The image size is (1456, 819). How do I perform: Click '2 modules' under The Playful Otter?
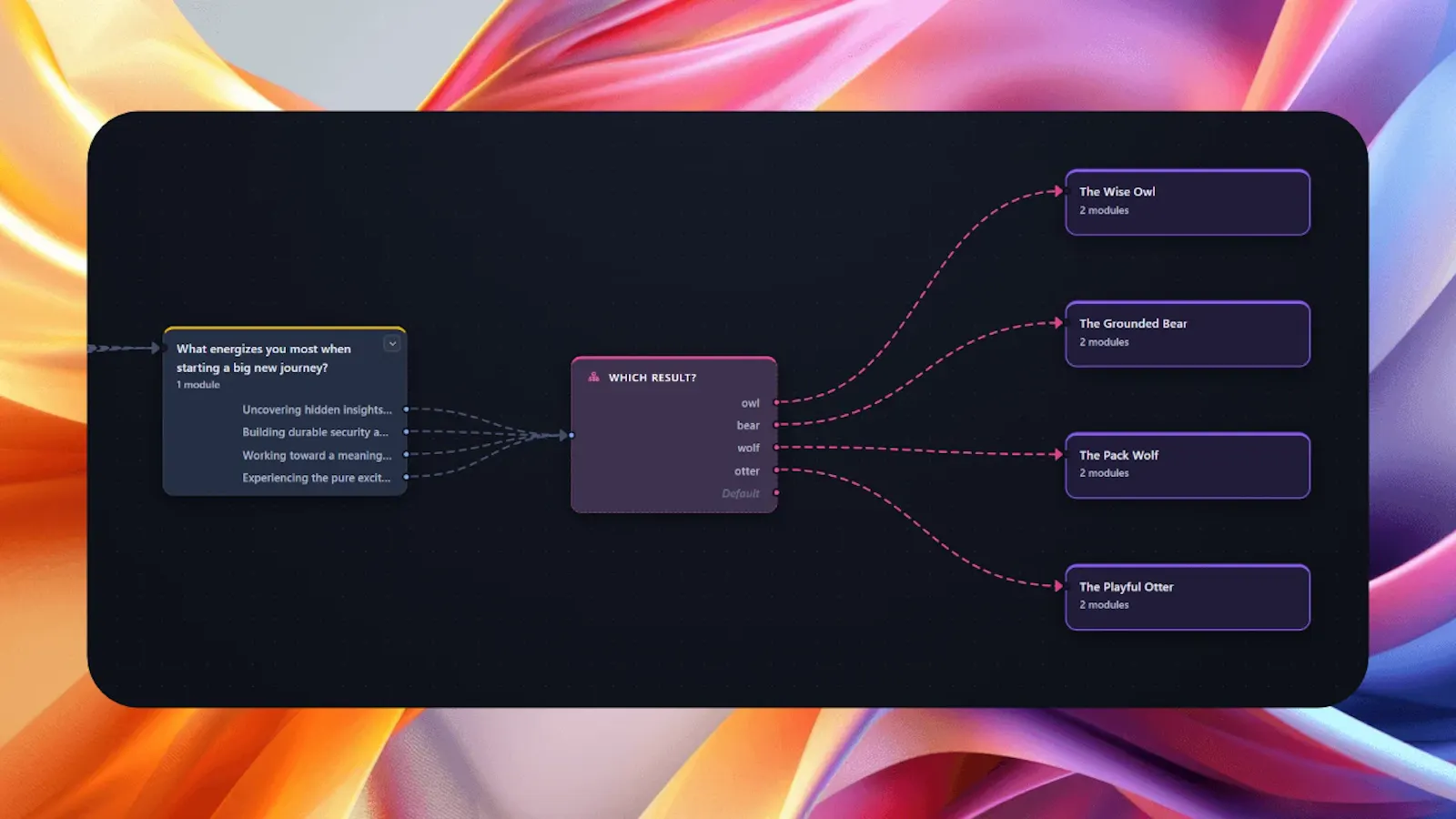point(1104,605)
